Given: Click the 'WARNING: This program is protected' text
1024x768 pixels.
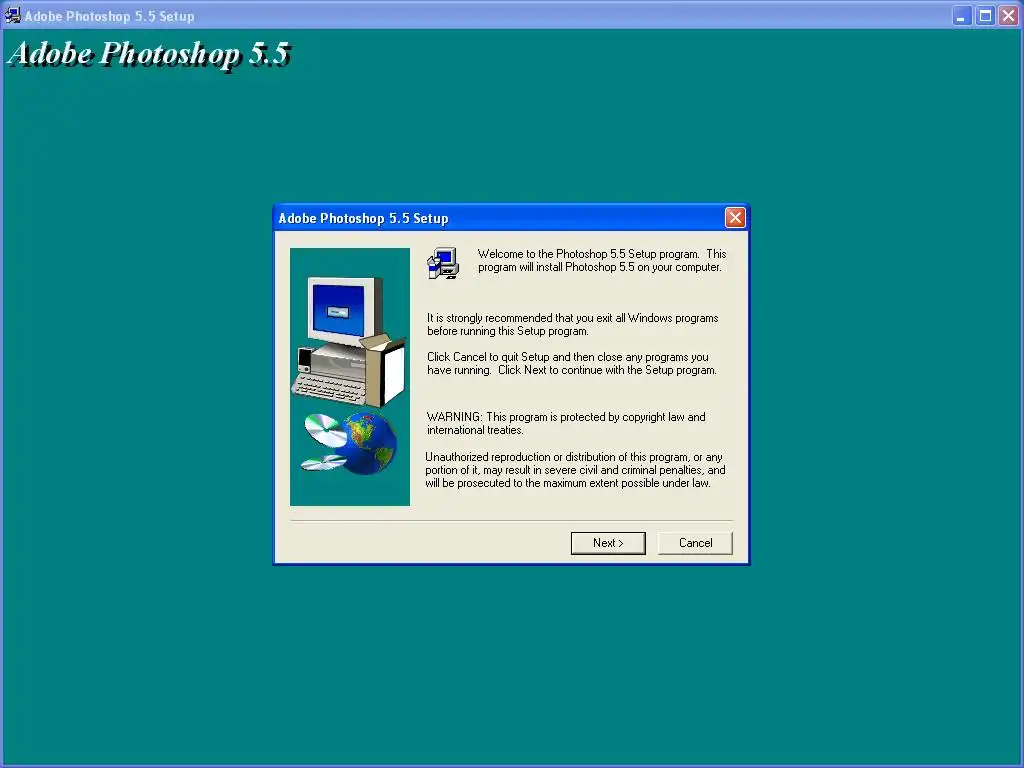Looking at the screenshot, I should (566, 423).
